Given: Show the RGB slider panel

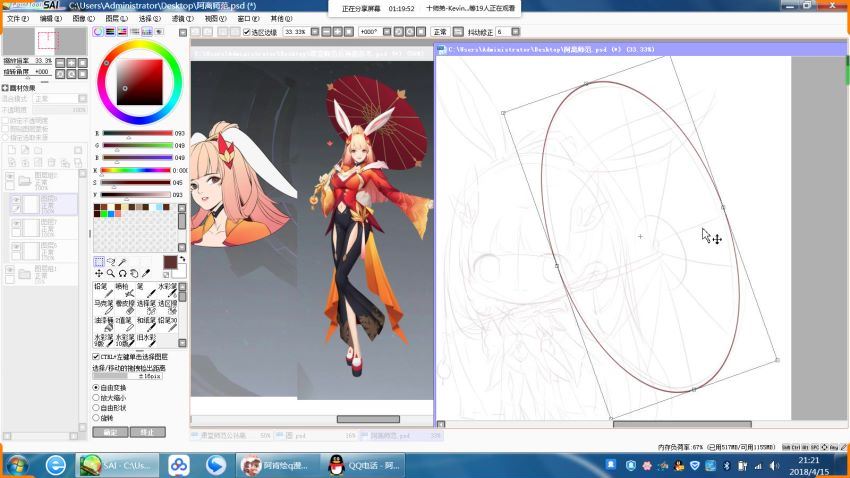Looking at the screenshot, I should pos(110,32).
